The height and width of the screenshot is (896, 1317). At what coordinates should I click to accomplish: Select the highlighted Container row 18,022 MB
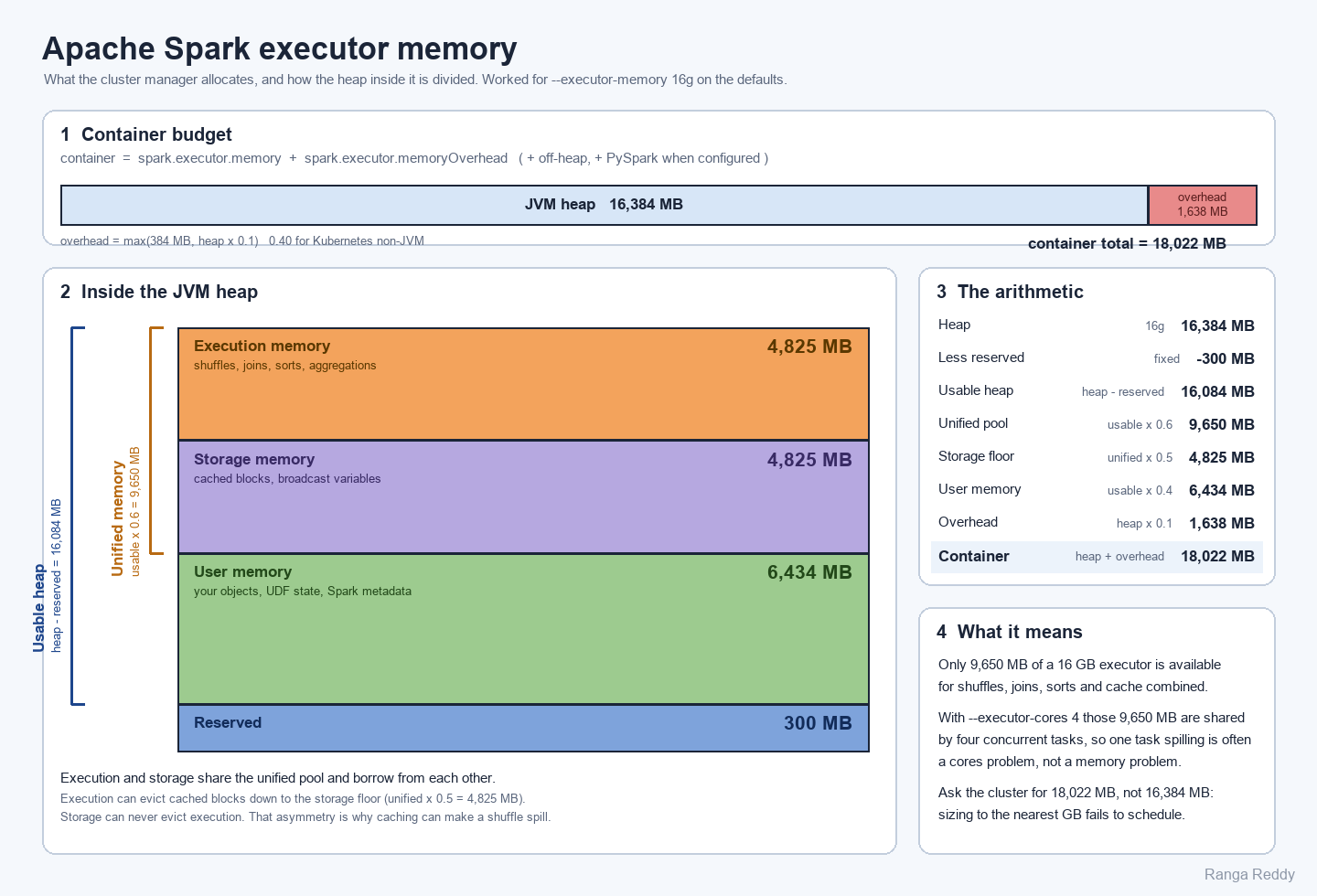pyautogui.click(x=1097, y=557)
